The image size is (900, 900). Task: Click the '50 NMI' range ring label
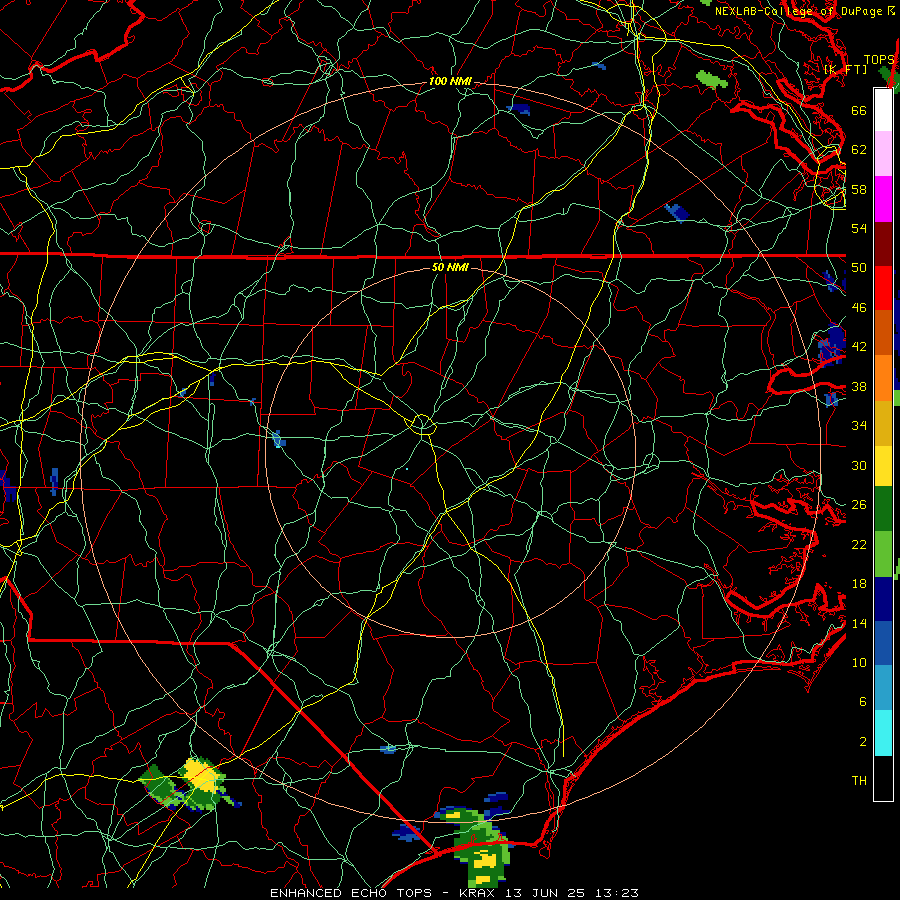coord(450,267)
